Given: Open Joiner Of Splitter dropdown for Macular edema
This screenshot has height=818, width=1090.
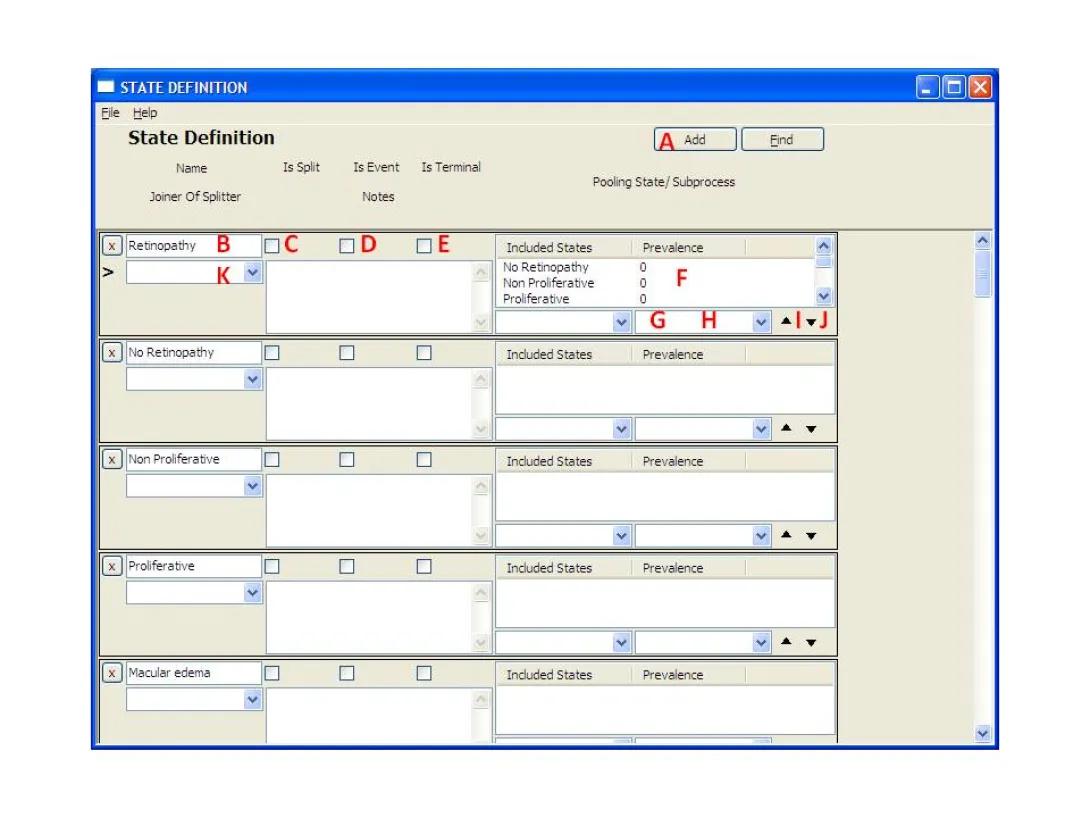Looking at the screenshot, I should point(253,700).
